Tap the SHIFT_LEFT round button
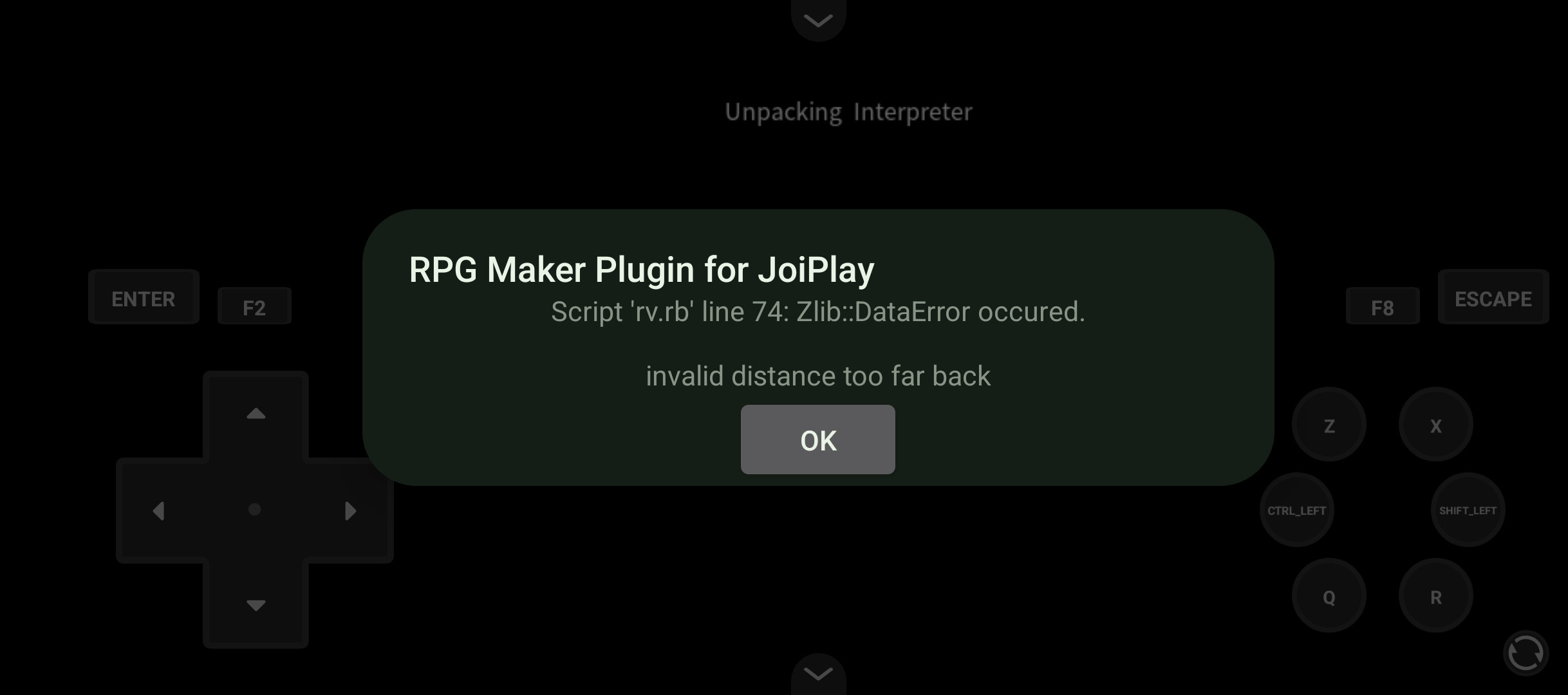Screen dimensions: 1568x695 pos(1468,510)
